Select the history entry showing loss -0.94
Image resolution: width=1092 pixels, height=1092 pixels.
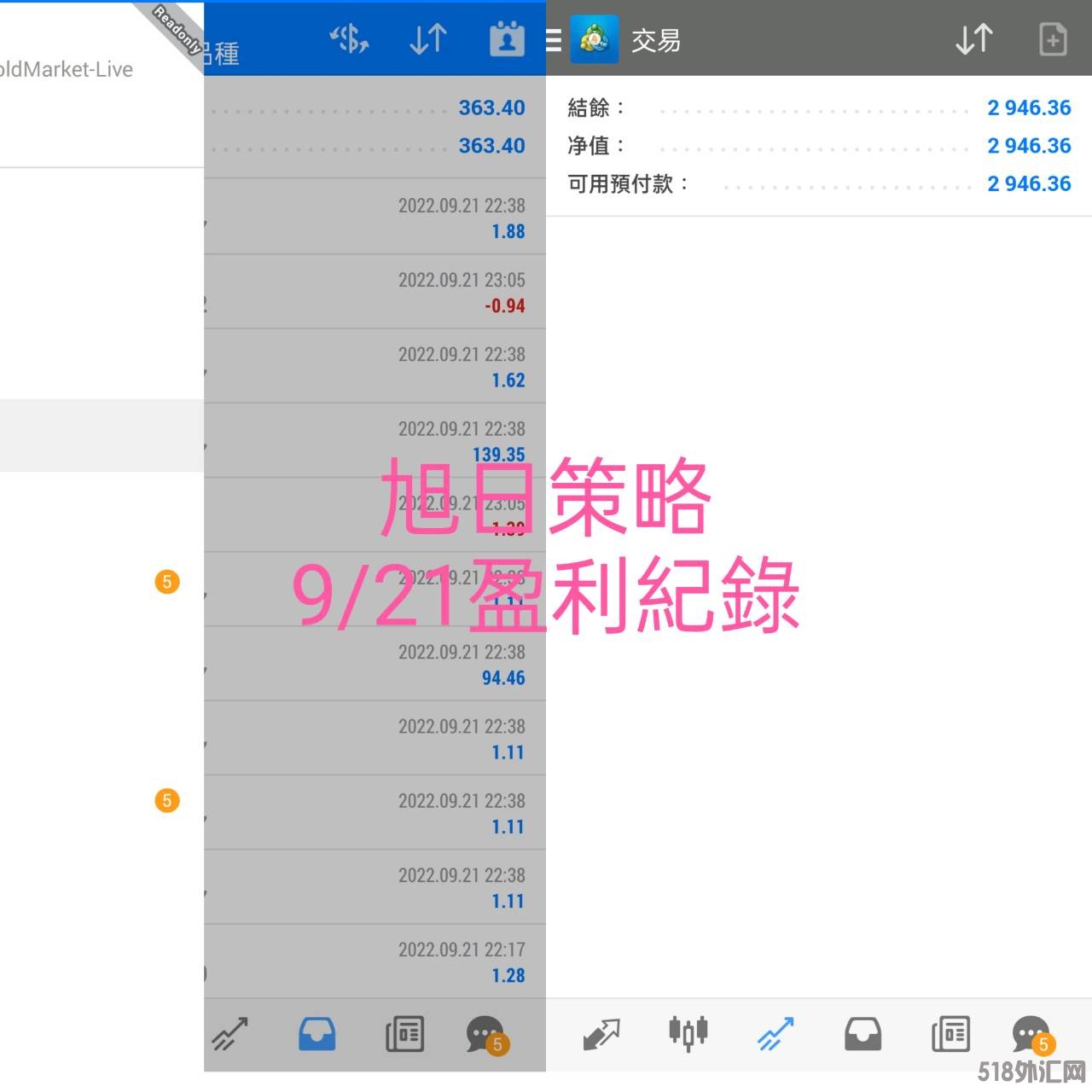(x=375, y=292)
